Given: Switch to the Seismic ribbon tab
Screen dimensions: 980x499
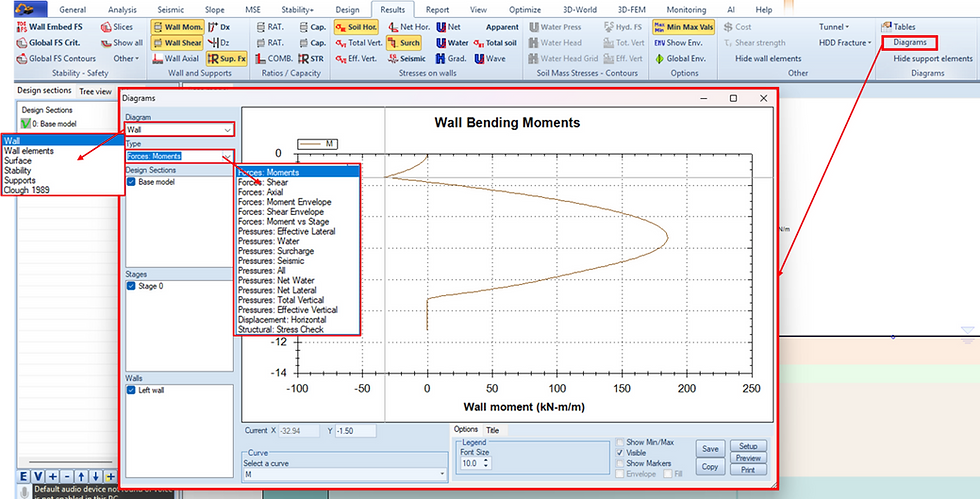Looking at the screenshot, I should [169, 9].
